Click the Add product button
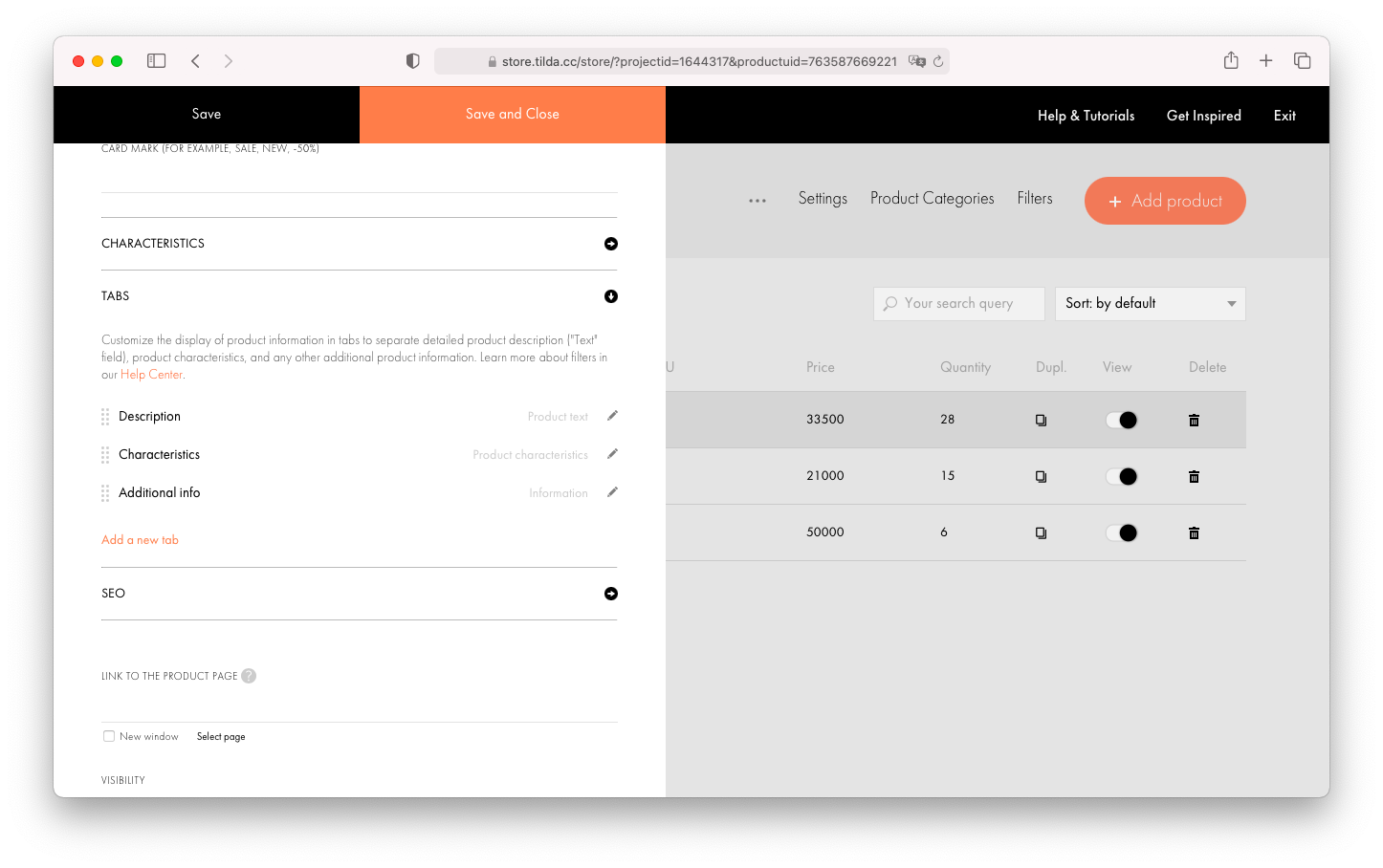1383x868 pixels. point(1164,201)
